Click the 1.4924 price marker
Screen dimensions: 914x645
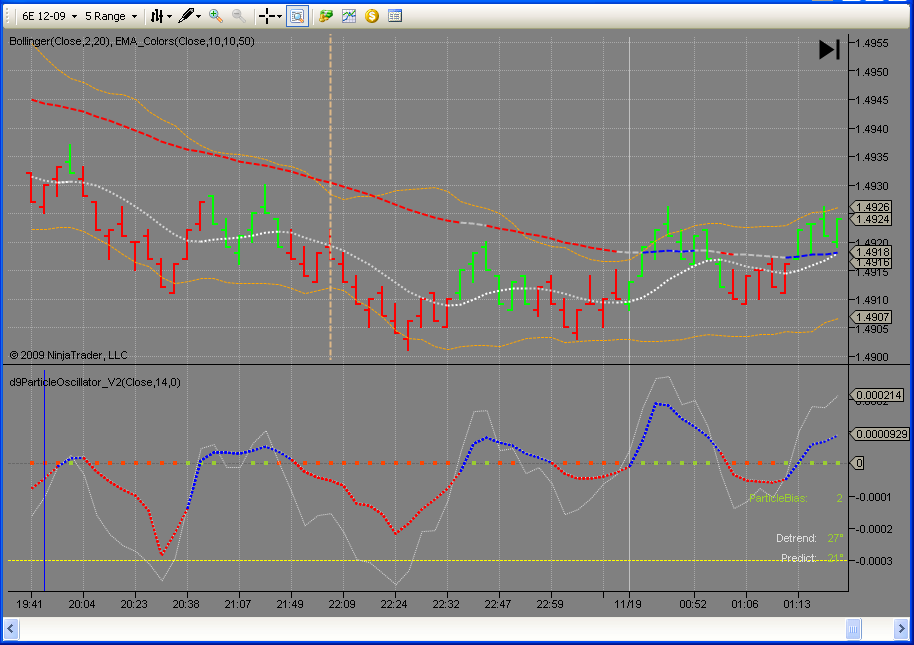[x=871, y=219]
